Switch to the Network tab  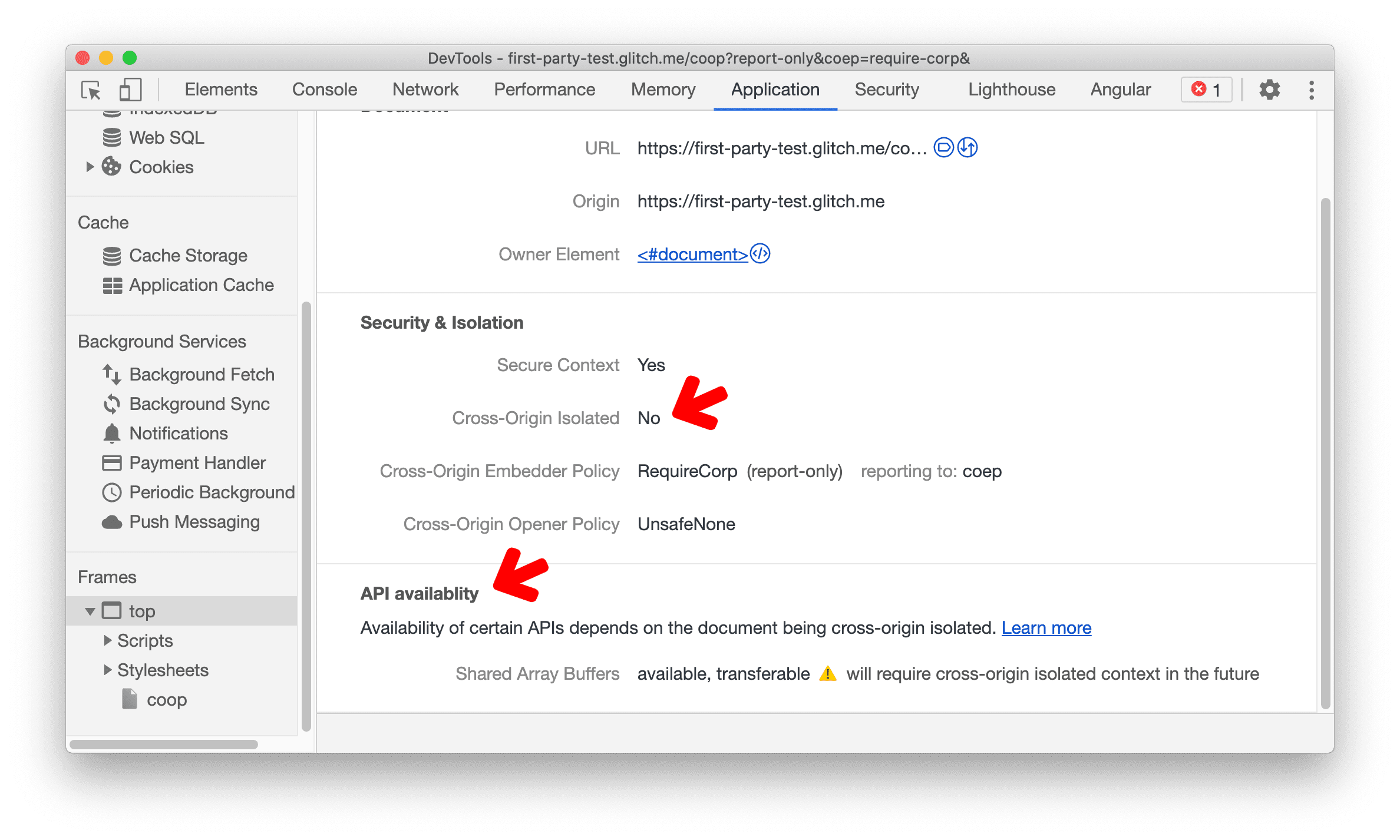tap(421, 89)
